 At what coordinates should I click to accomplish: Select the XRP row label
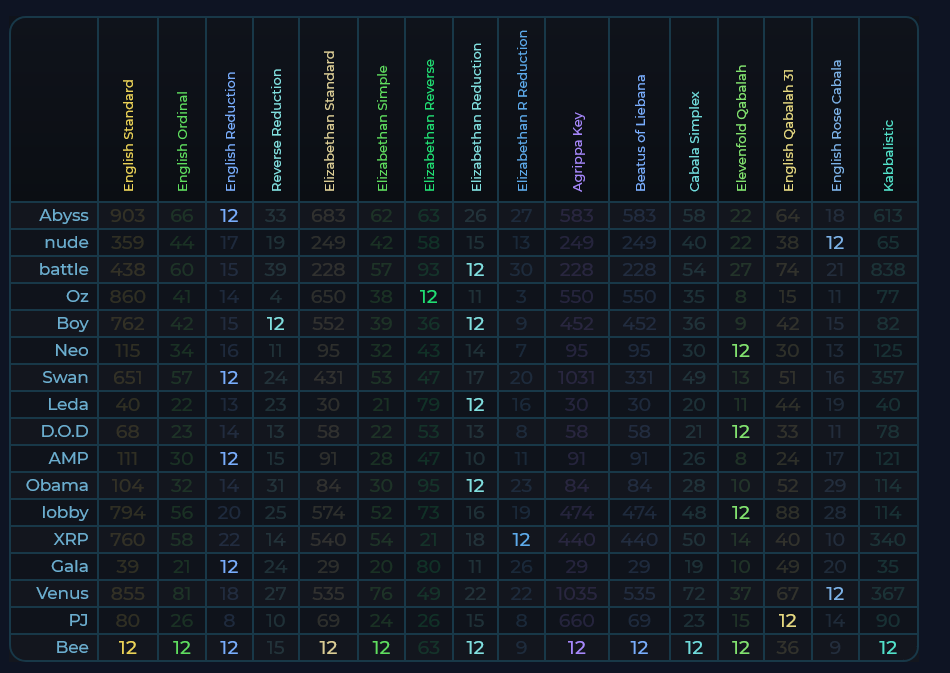(x=69, y=539)
